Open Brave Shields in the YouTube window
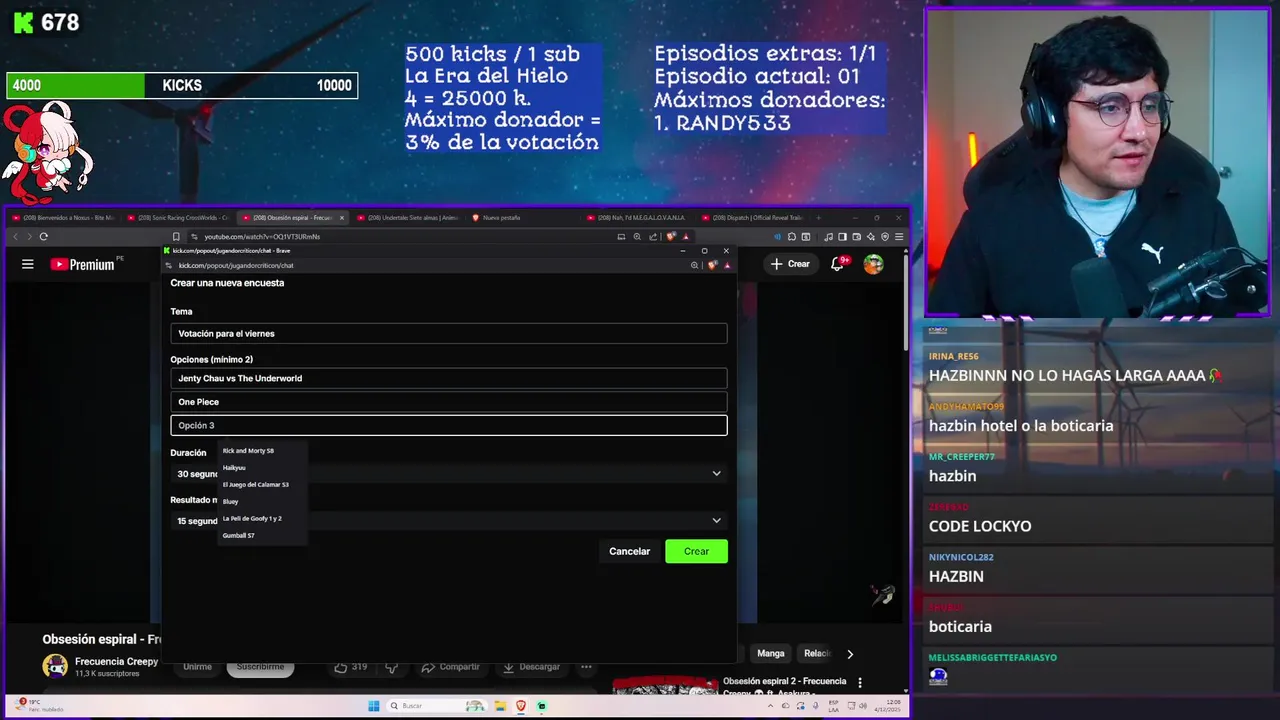The image size is (1280, 720). pos(670,237)
